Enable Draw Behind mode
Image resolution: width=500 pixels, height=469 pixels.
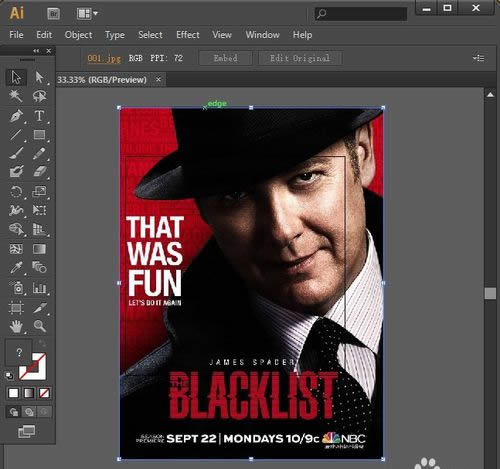(x=29, y=412)
